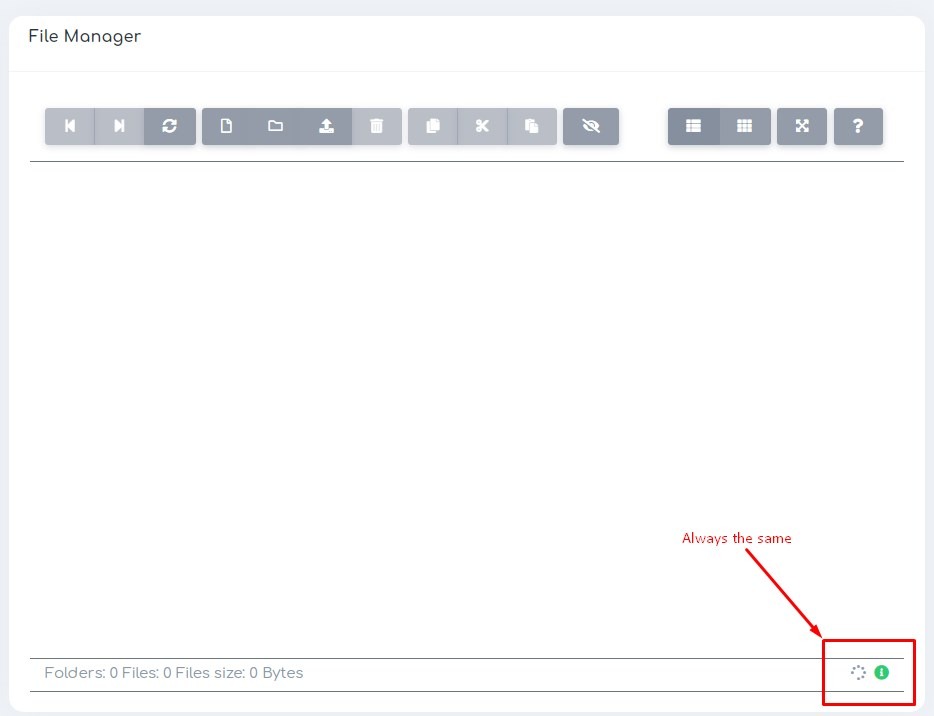This screenshot has width=934, height=716.
Task: Create a new folder
Action: 277,126
